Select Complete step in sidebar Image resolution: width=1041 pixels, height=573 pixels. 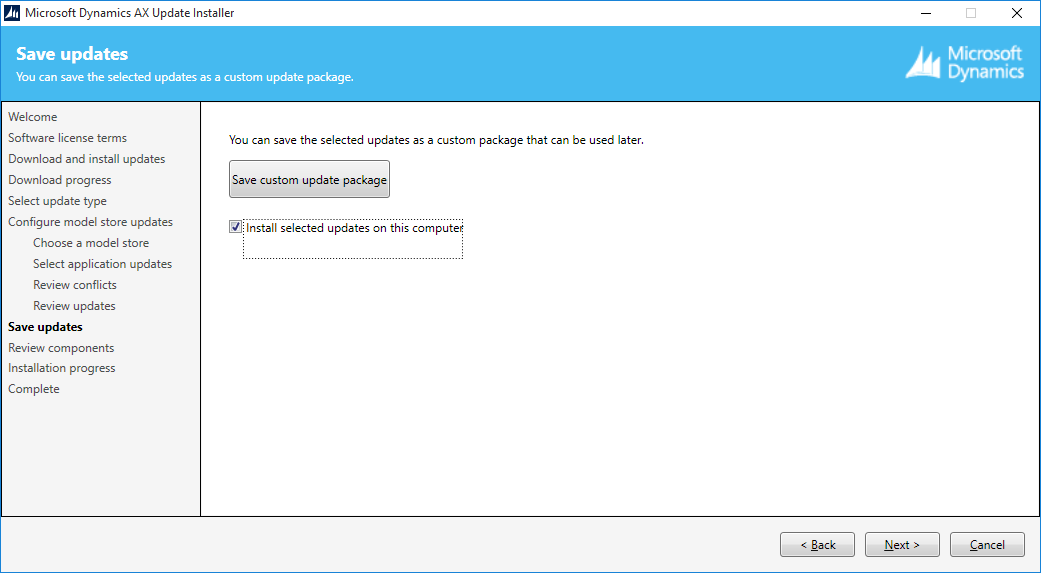(x=34, y=389)
